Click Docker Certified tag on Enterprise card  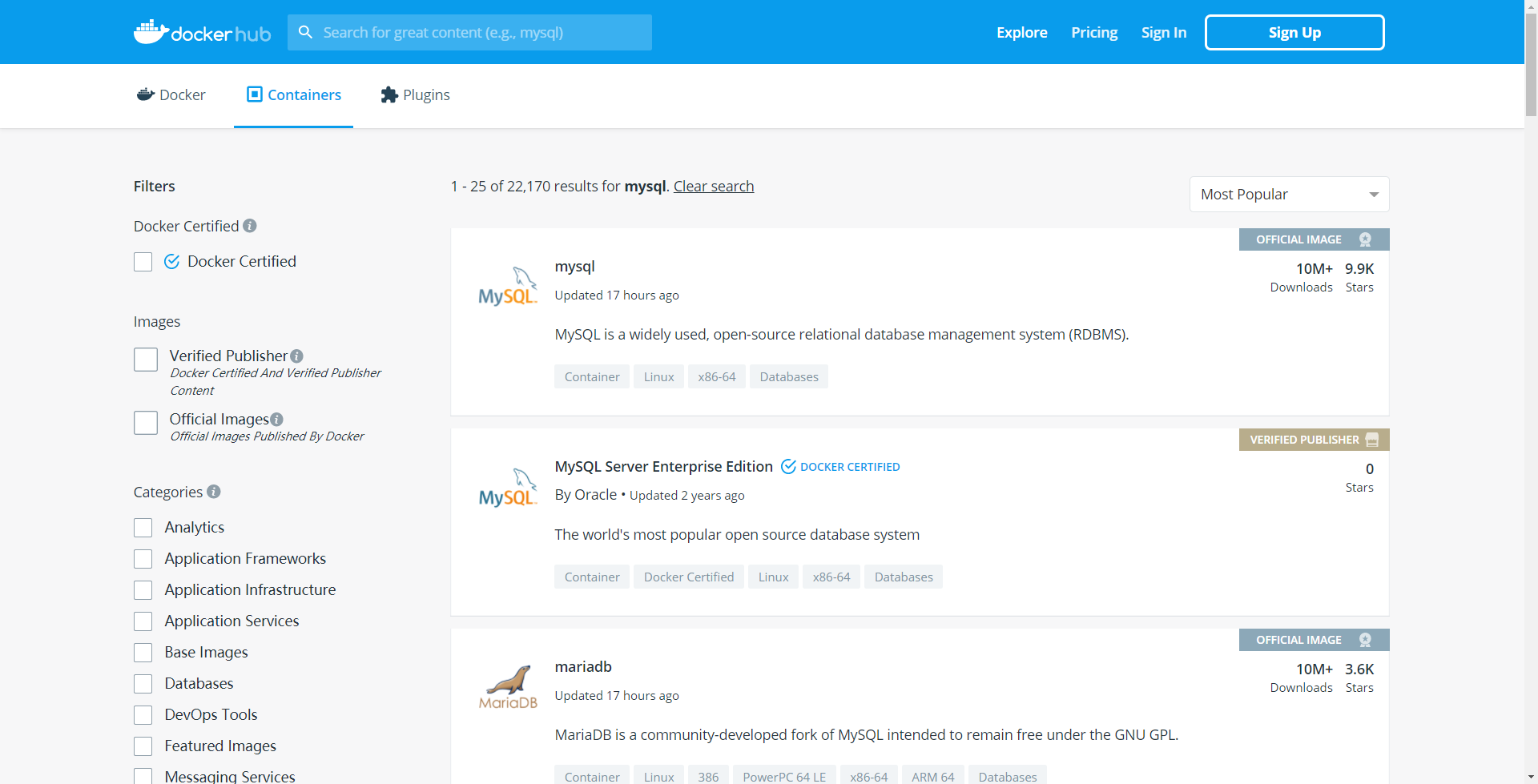(x=689, y=577)
